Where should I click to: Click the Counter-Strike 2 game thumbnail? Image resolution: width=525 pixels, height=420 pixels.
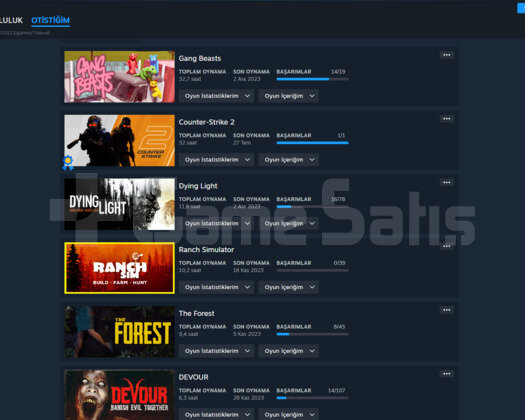(120, 140)
